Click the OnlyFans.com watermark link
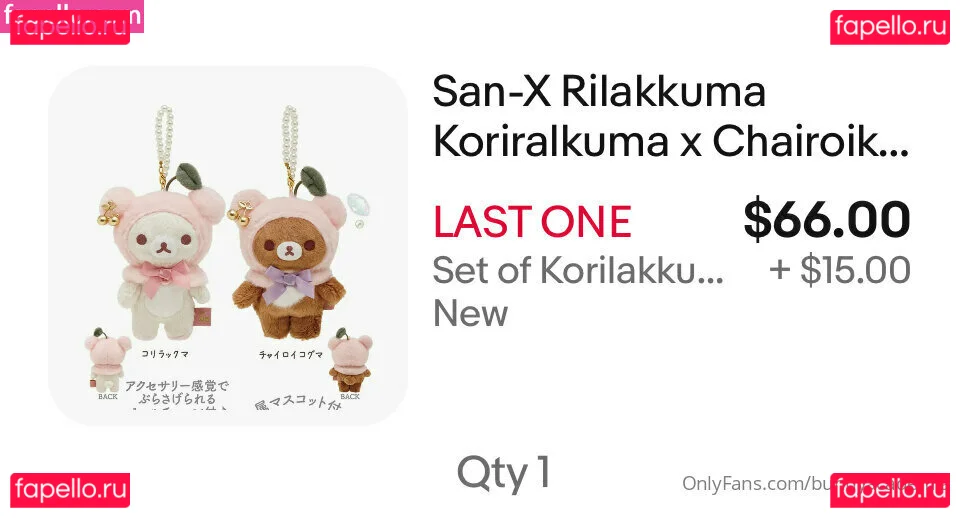 tap(756, 484)
